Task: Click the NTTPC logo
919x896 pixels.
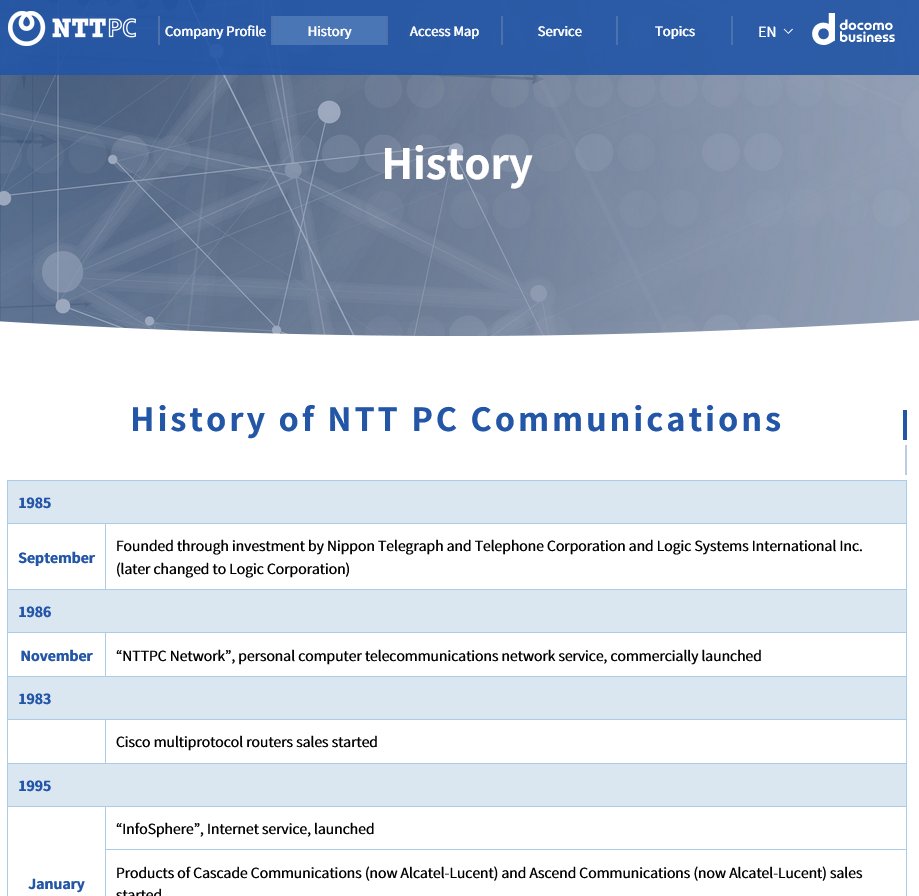Action: pos(72,28)
